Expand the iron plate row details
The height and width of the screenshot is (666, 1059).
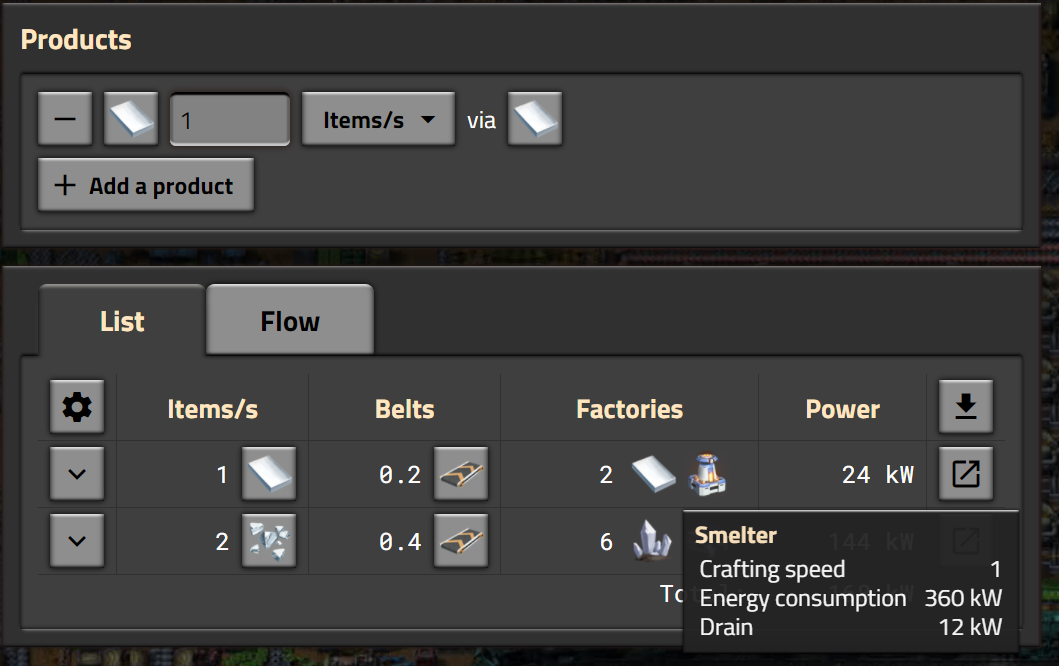coord(77,473)
